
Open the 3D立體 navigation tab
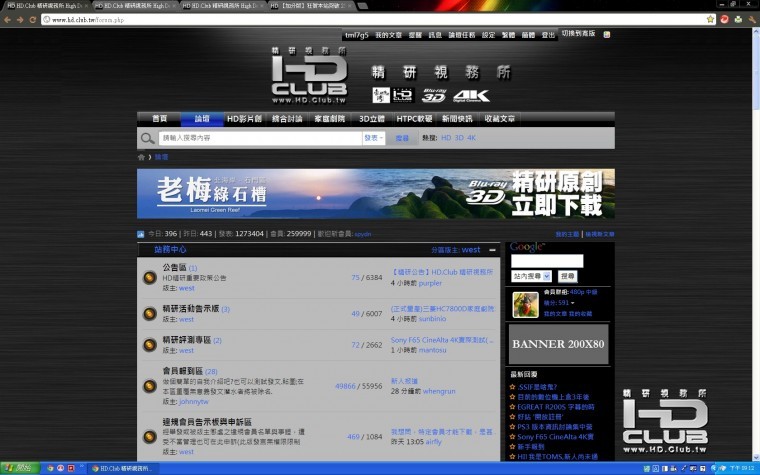372,119
